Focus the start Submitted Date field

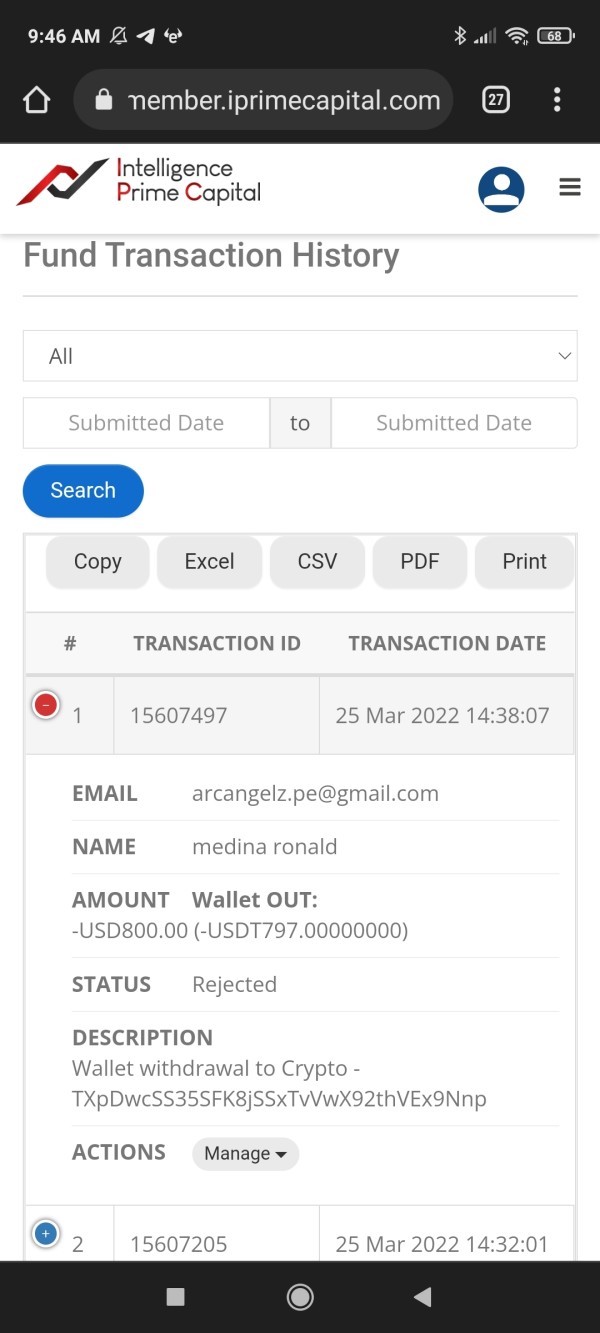point(146,423)
